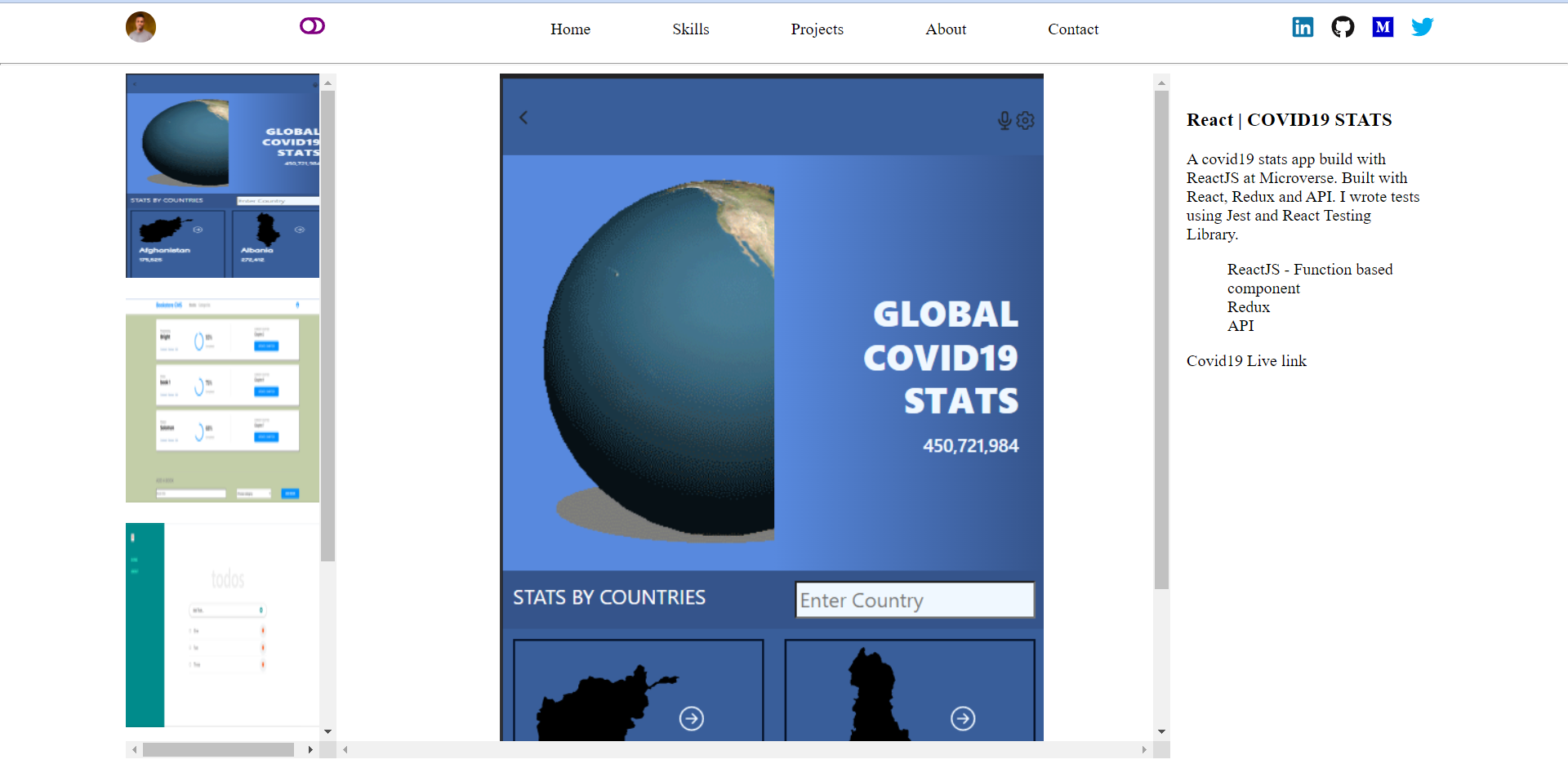The height and width of the screenshot is (764, 1568).
Task: Click the thumbnail list scroll-up arrow
Action: (x=327, y=83)
